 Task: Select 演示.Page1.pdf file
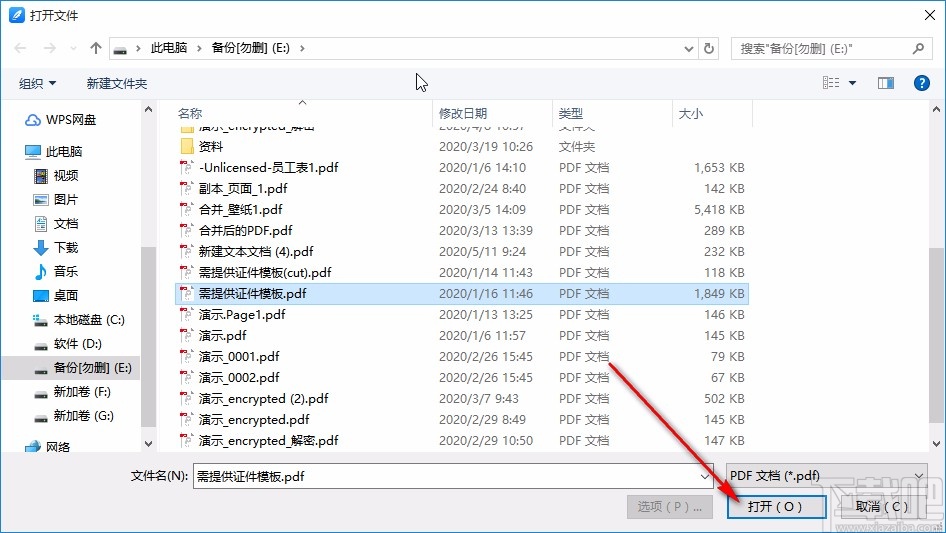click(462, 314)
